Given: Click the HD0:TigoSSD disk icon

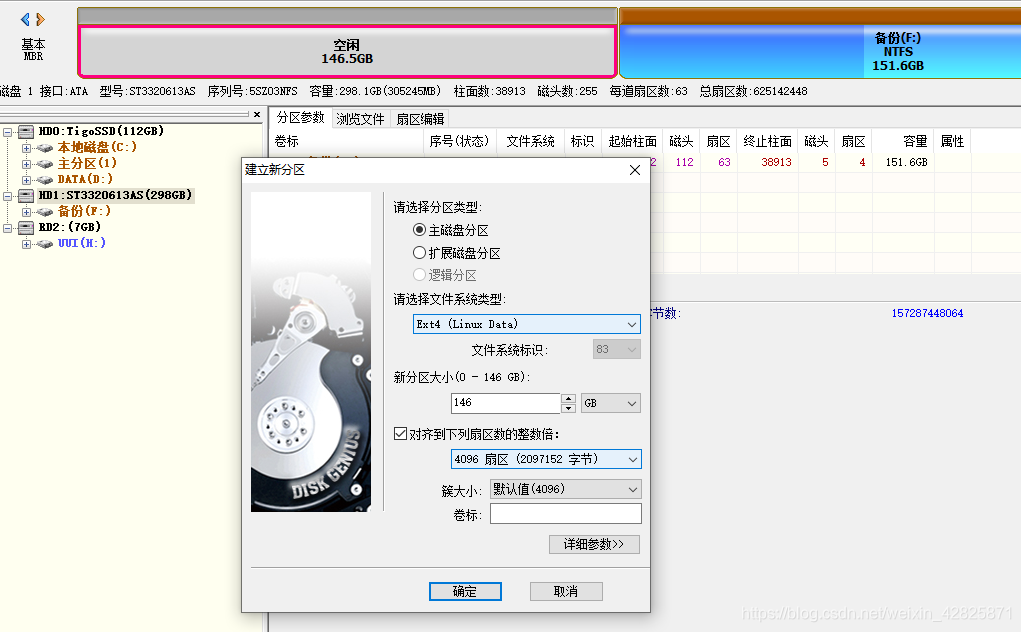Looking at the screenshot, I should pos(26,131).
